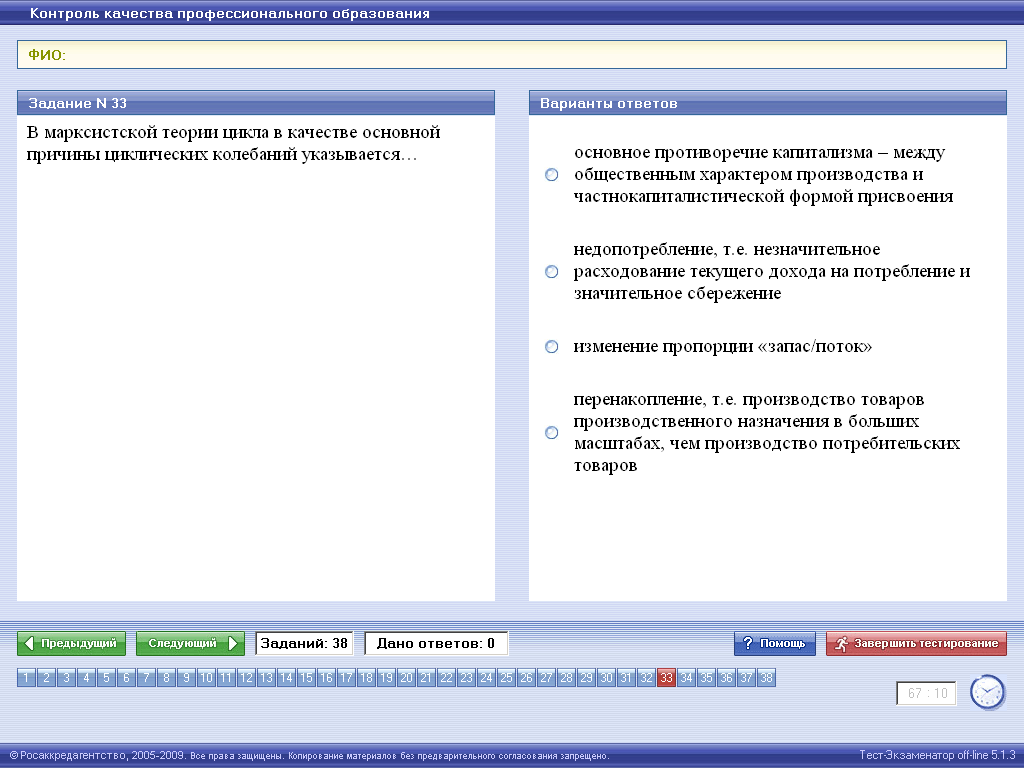Image resolution: width=1024 pixels, height=768 pixels.
Task: Jump to question 5
Action: pos(106,678)
